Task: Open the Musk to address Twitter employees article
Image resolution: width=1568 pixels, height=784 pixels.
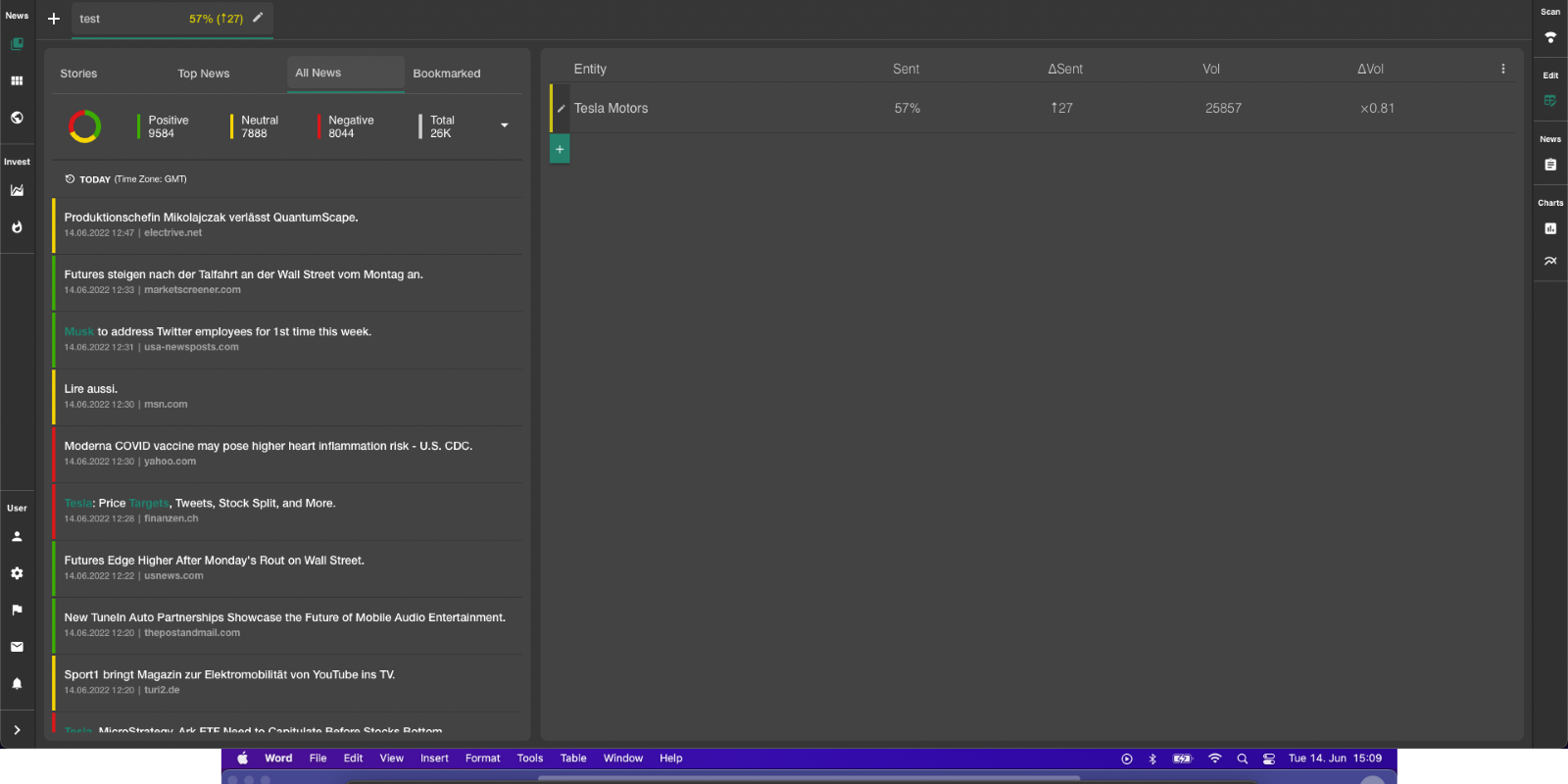Action: click(287, 339)
